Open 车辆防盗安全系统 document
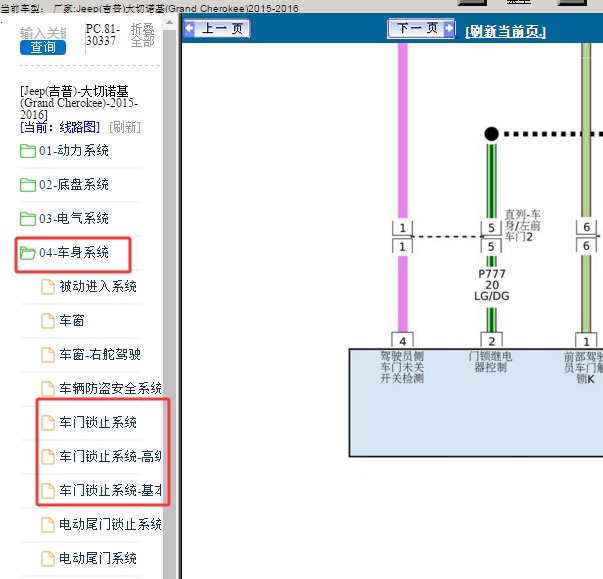Screen dimensions: 603x579 coord(110,388)
